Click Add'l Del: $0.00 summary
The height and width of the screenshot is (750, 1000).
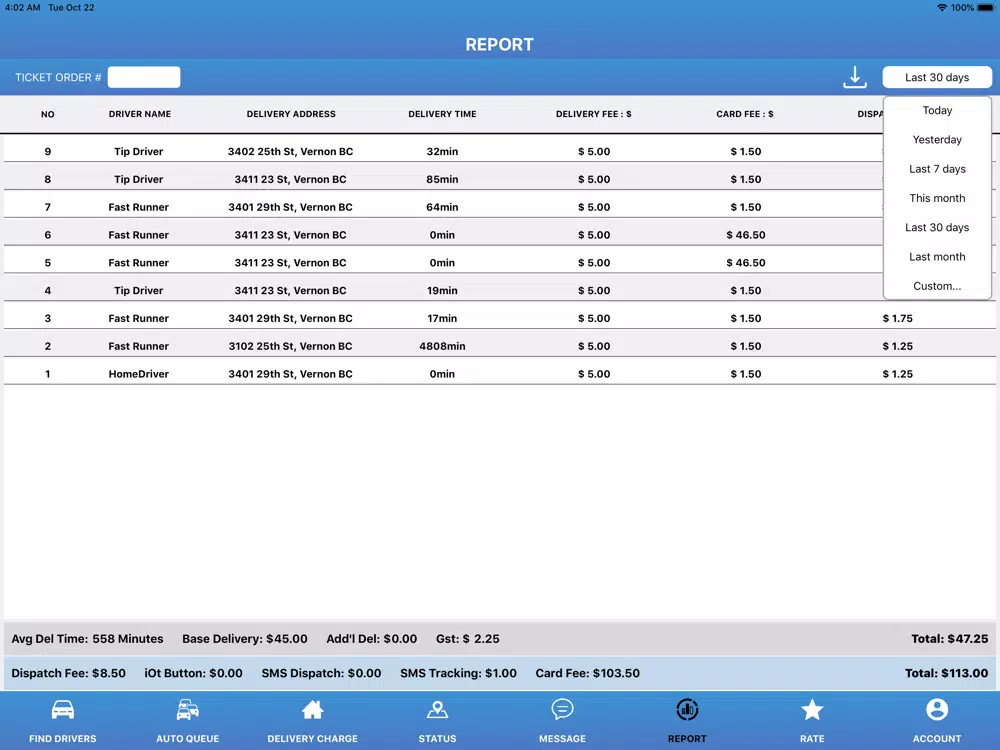tap(372, 638)
